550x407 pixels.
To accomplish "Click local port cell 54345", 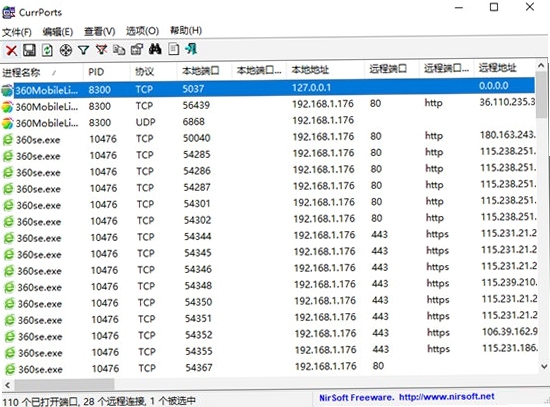I will pos(198,253).
